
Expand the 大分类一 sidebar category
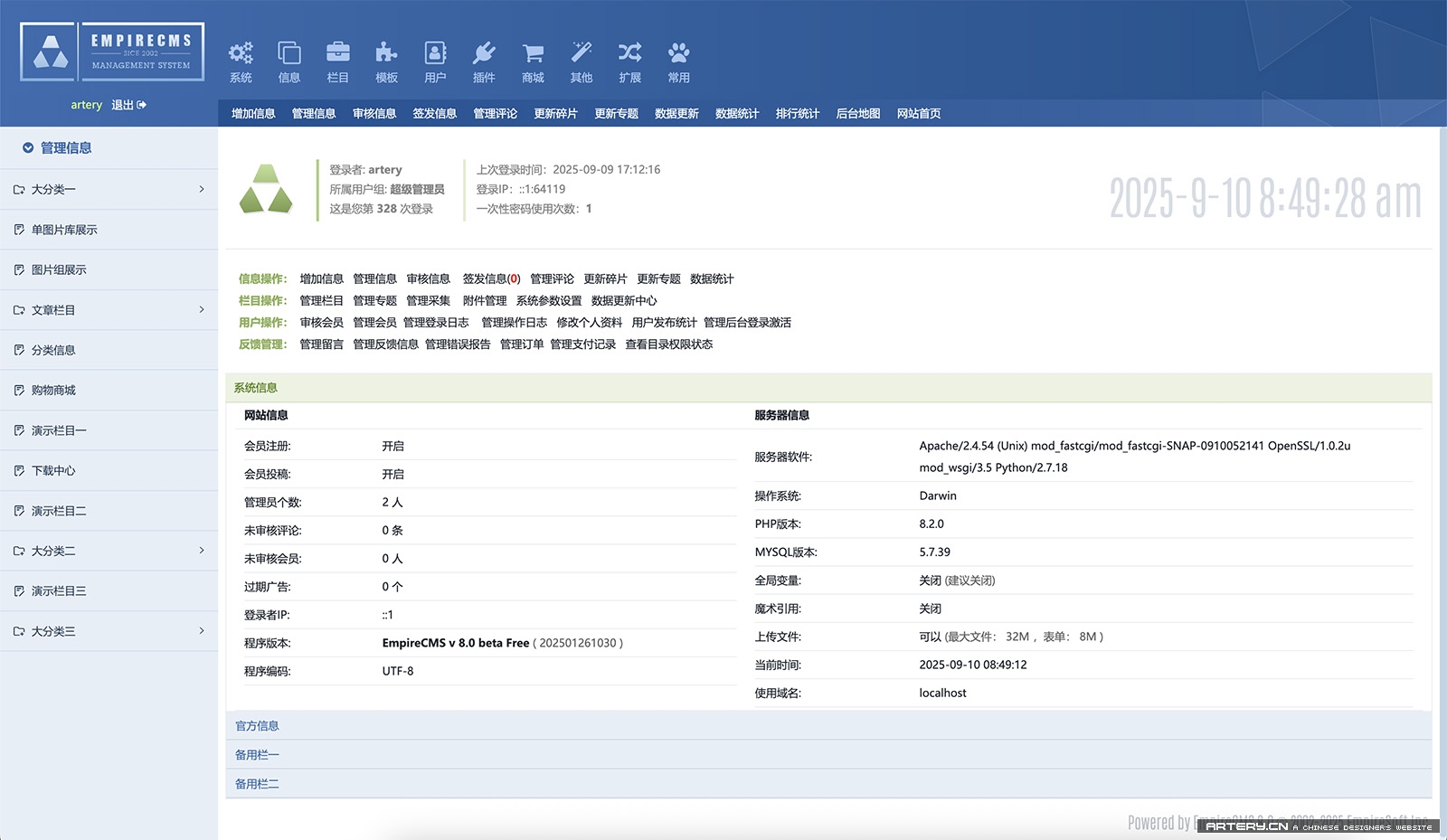[109, 189]
